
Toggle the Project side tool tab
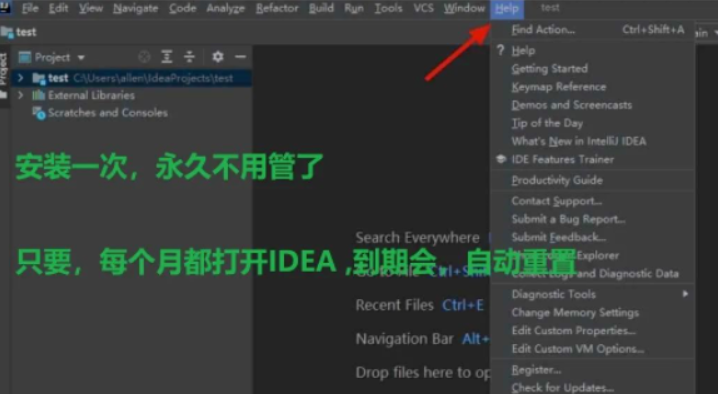click(4, 76)
